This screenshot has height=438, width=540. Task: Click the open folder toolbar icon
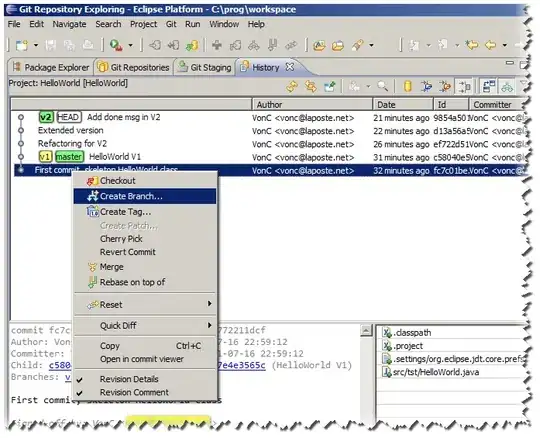tap(338, 45)
